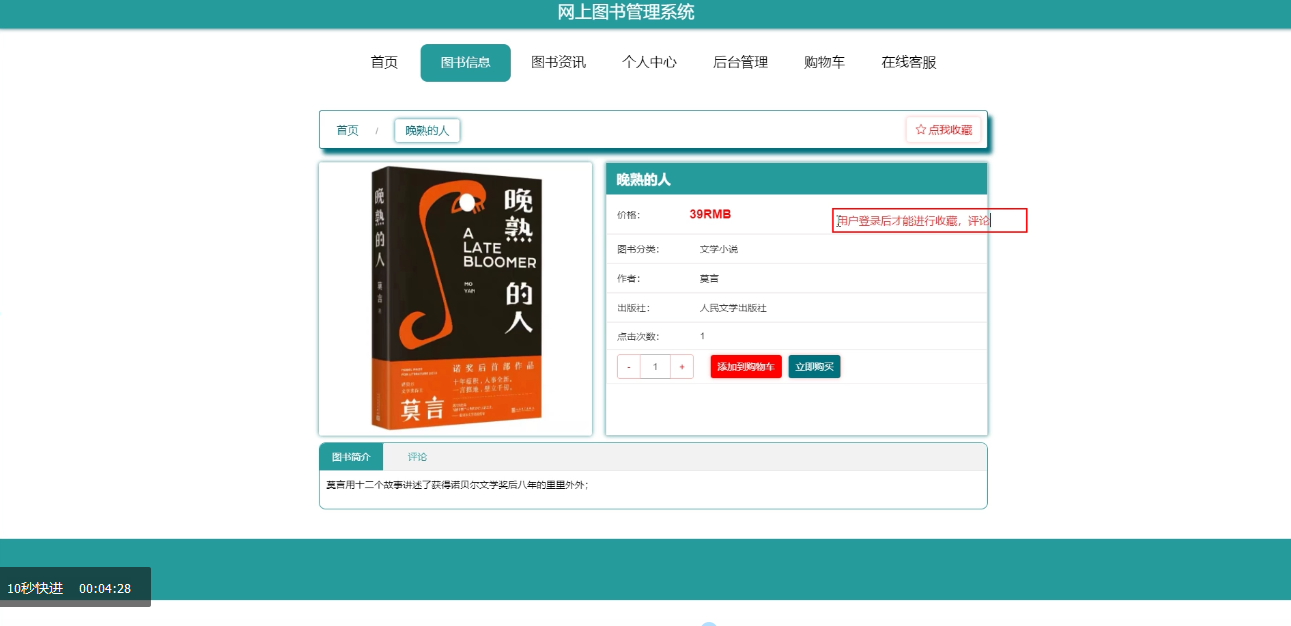Screen dimensions: 1291x626
Task: Click the 10秒快进 fast-forward control
Action: 35,588
